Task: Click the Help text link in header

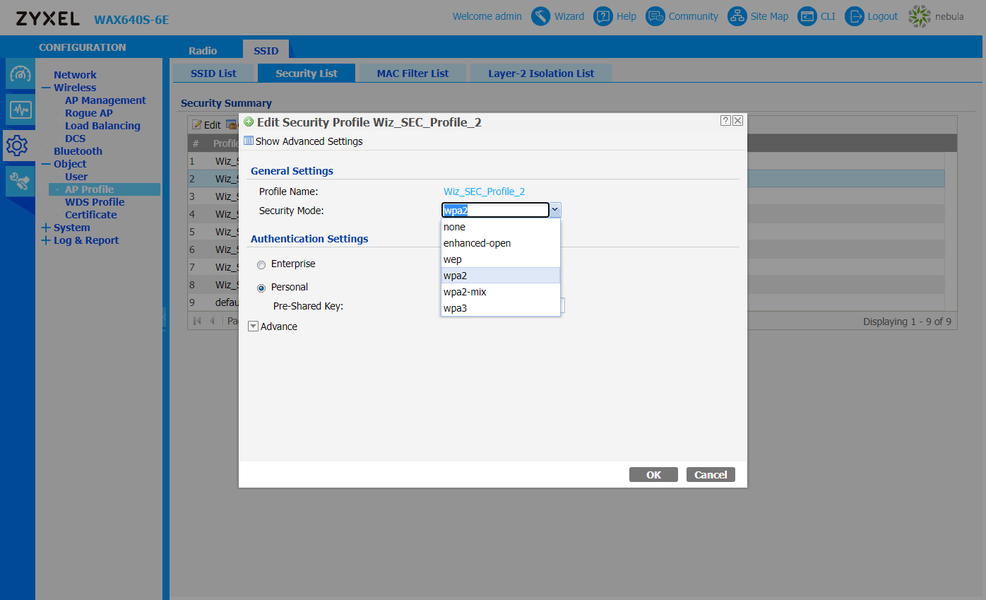Action: [626, 16]
